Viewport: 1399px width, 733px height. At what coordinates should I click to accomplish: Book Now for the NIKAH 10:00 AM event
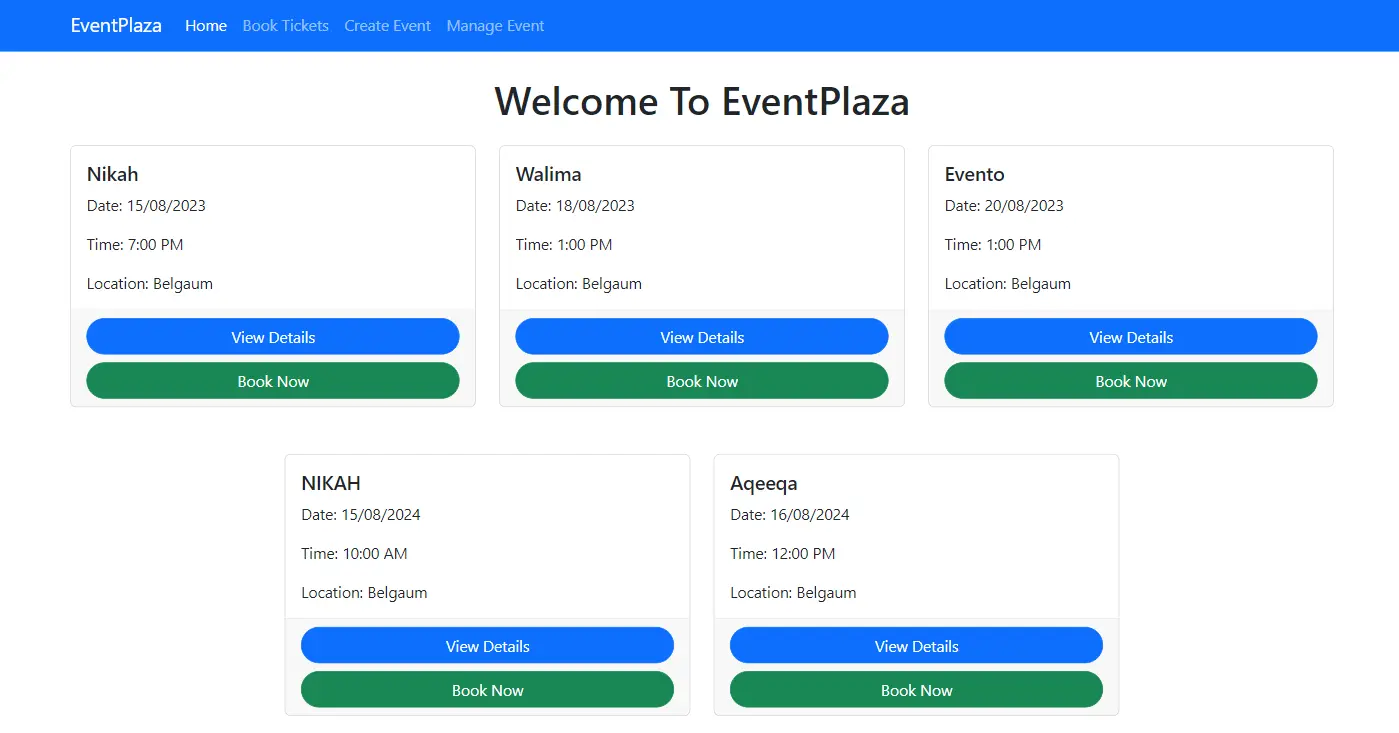(487, 690)
